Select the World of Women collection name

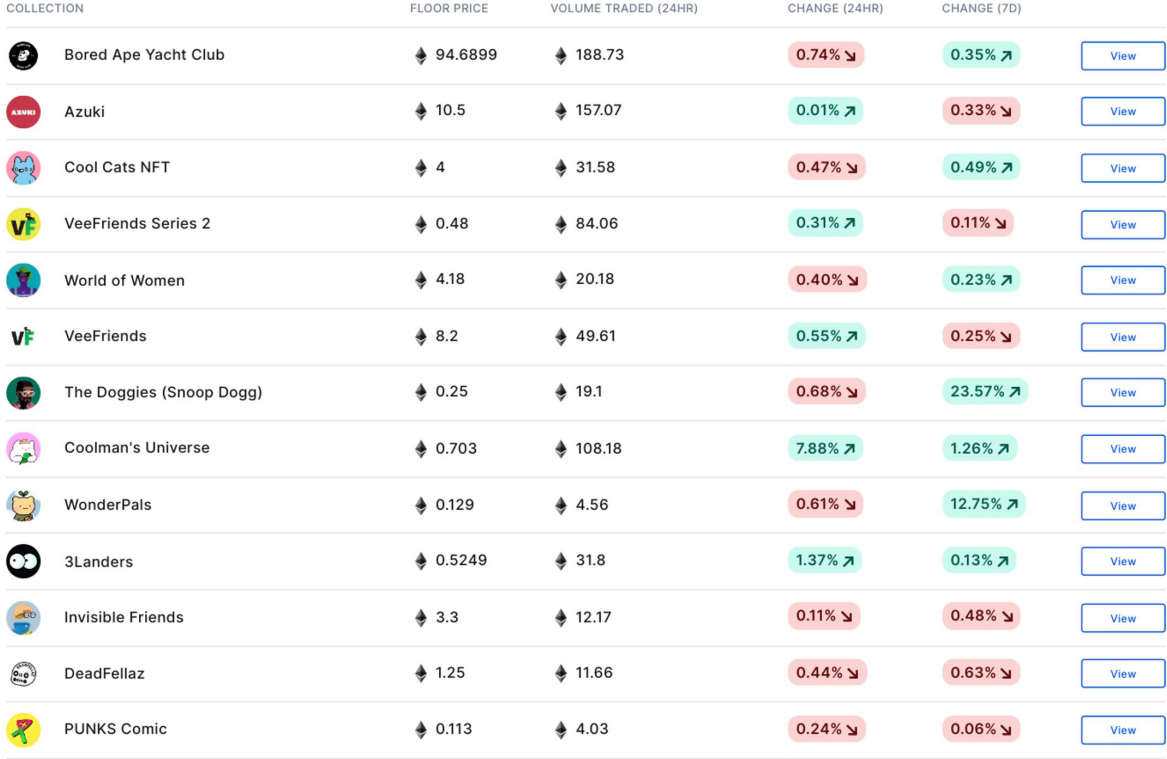point(124,281)
